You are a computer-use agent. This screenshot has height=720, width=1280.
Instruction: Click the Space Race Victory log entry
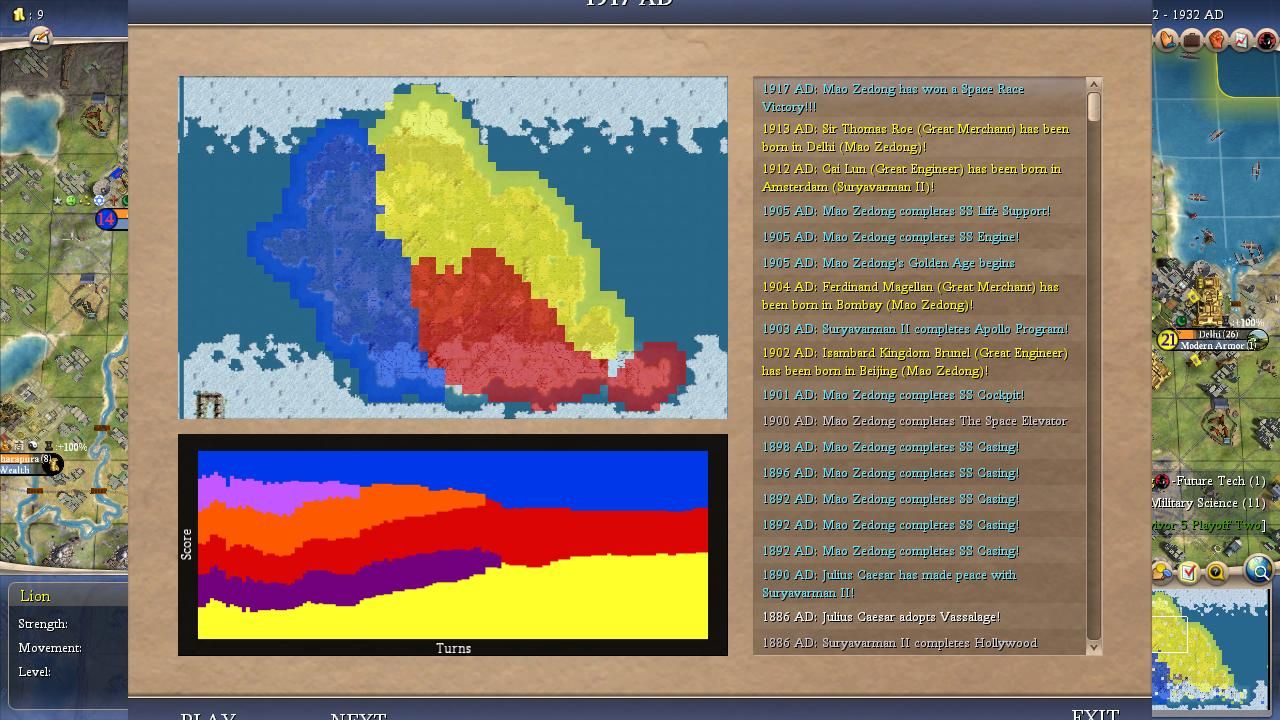[x=893, y=98]
